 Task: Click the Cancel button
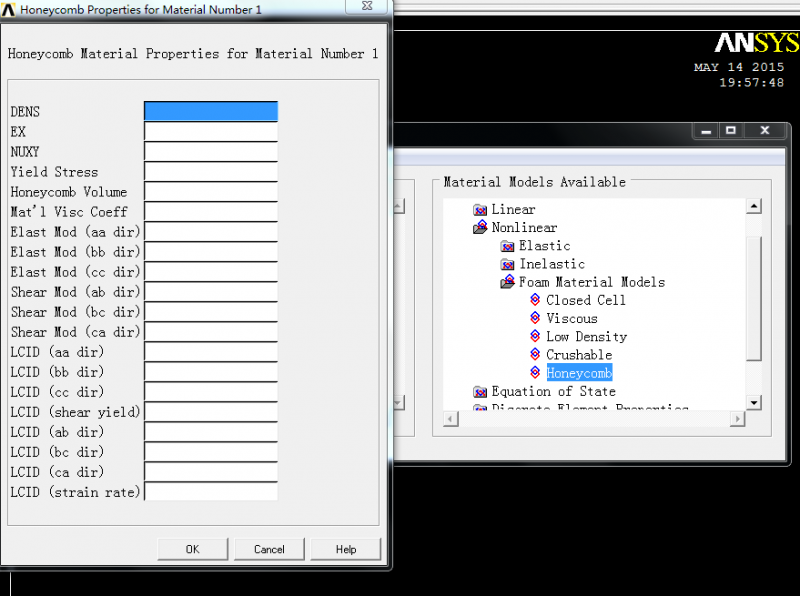tap(269, 549)
